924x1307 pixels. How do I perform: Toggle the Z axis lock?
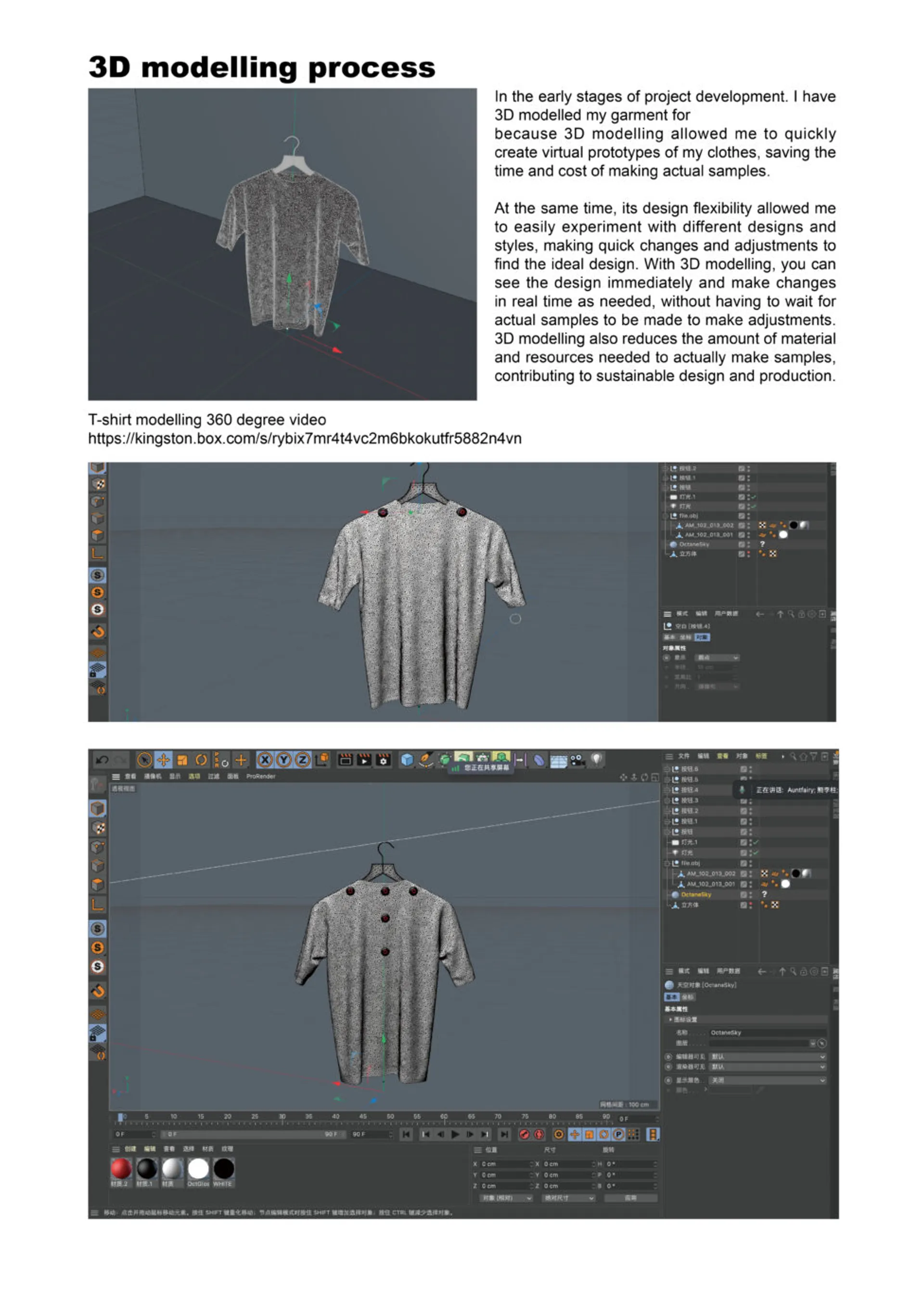(x=302, y=759)
